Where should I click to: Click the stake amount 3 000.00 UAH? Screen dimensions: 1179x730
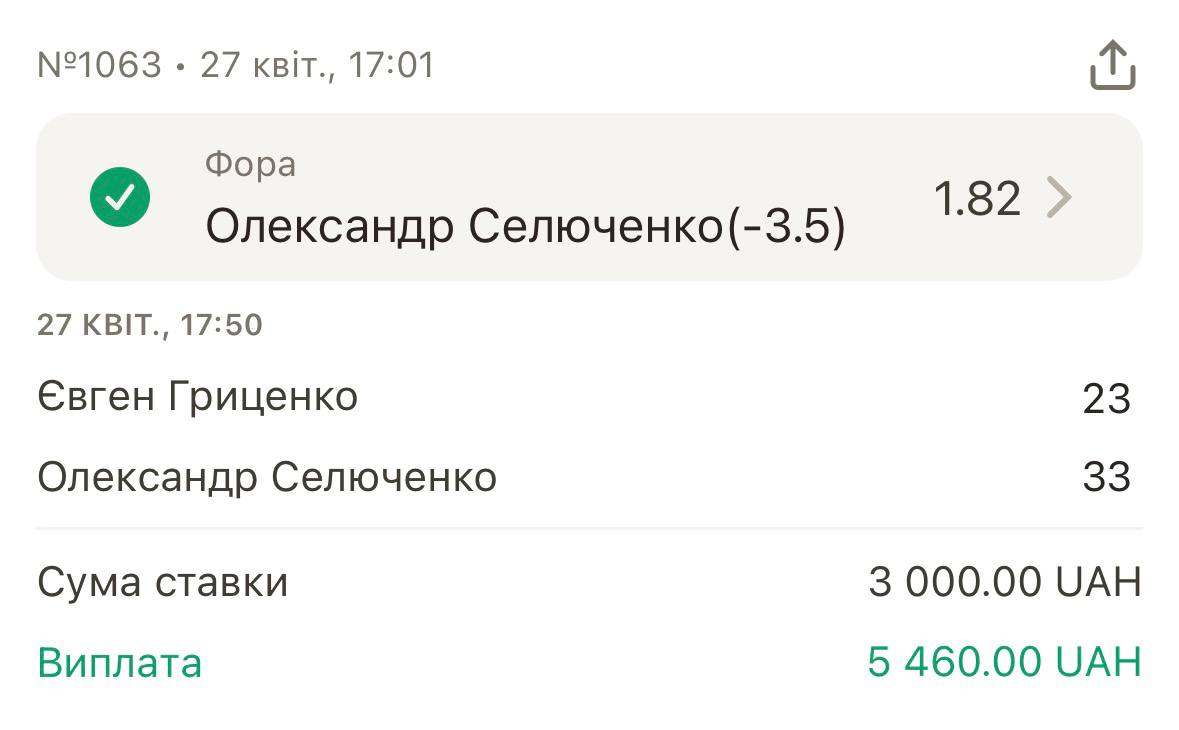[x=1004, y=582]
